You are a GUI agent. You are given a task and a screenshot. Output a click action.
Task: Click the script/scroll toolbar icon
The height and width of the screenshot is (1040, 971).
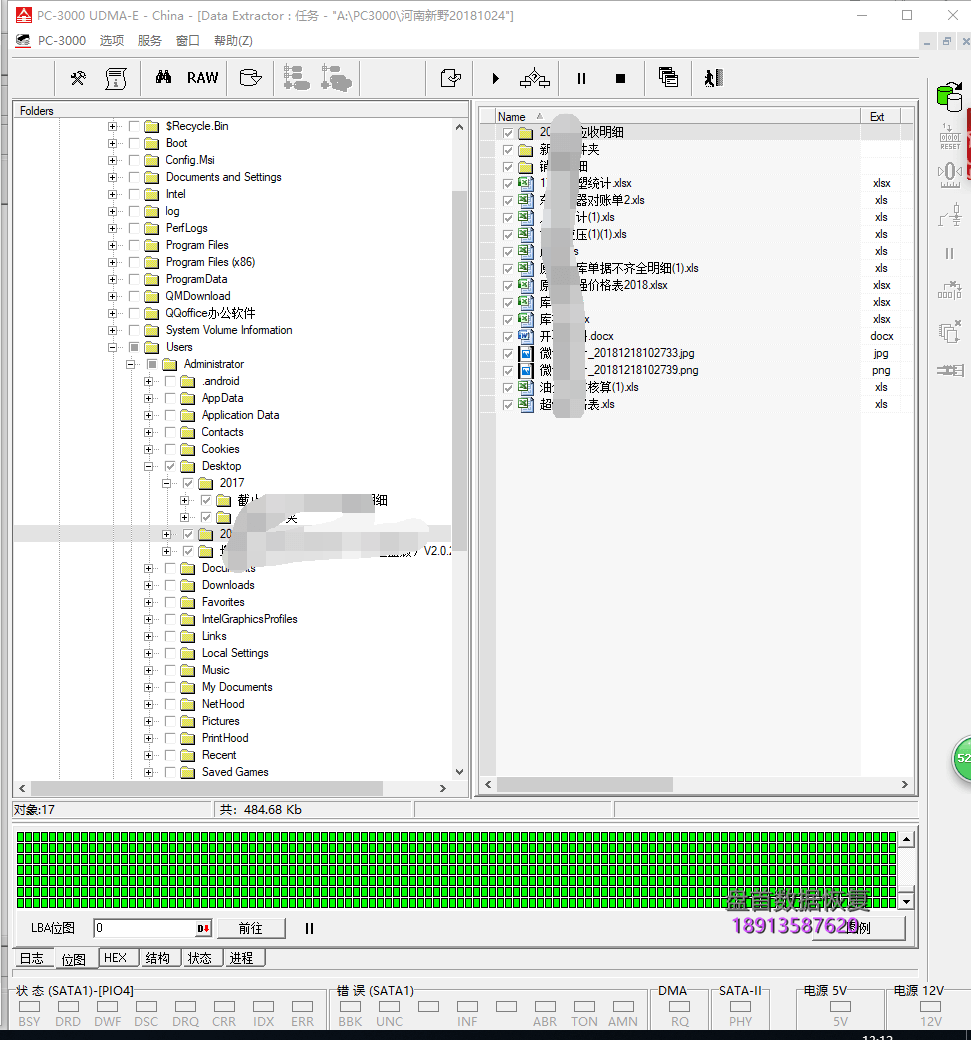pyautogui.click(x=116, y=78)
